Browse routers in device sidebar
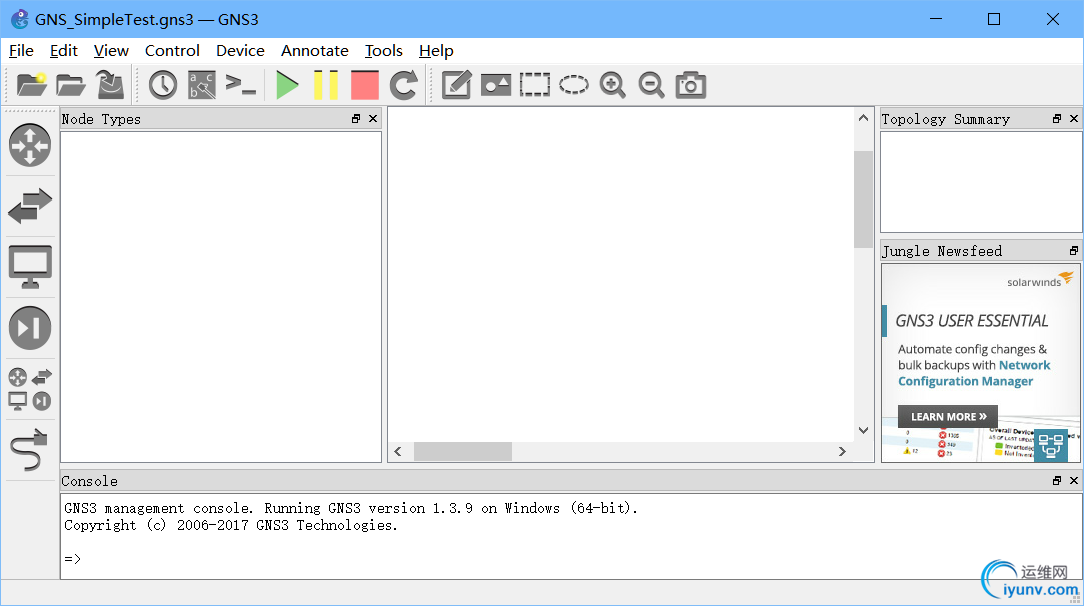1084x606 pixels. [x=30, y=145]
